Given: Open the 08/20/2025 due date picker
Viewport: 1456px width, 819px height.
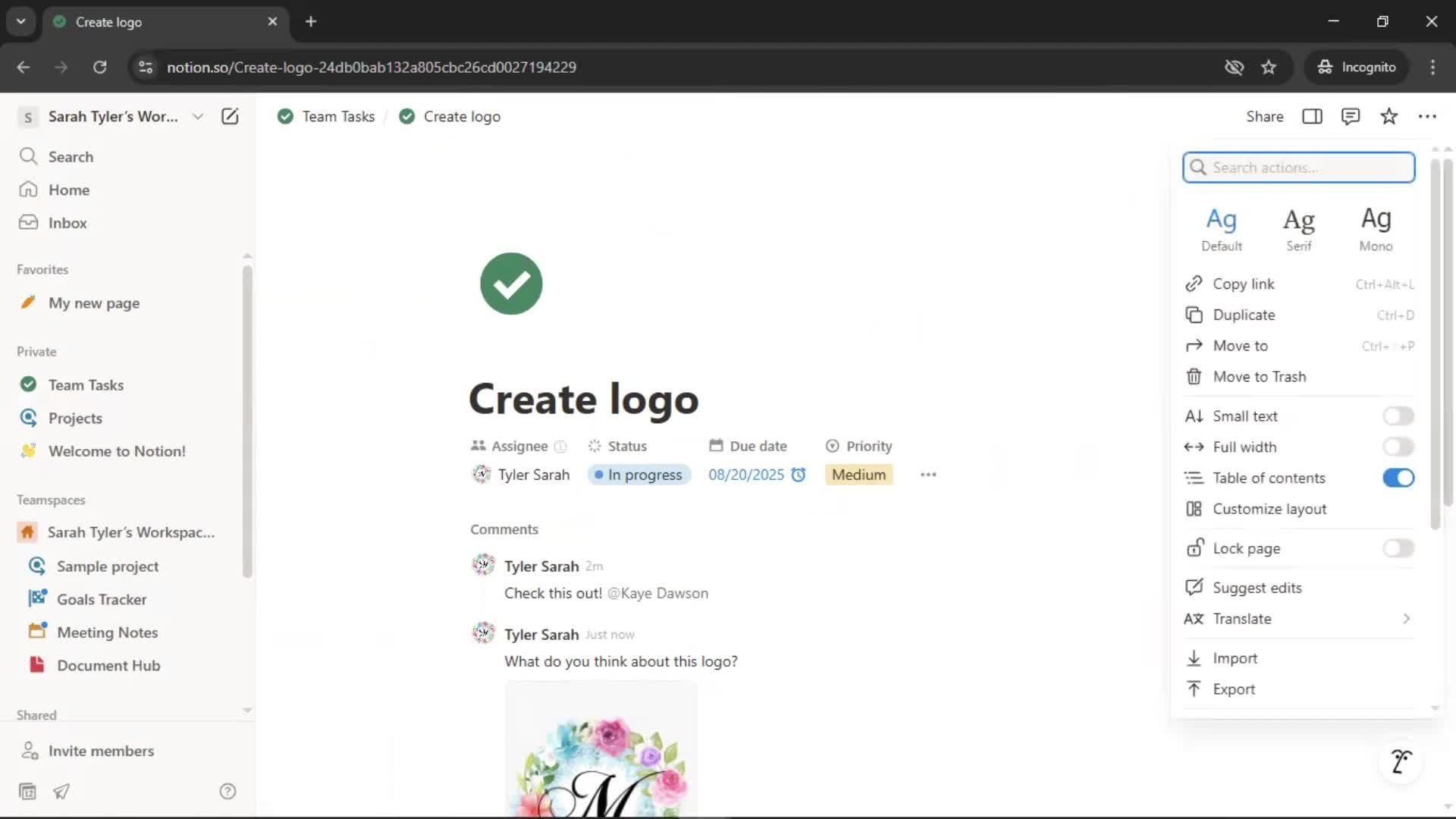Looking at the screenshot, I should pos(746,475).
